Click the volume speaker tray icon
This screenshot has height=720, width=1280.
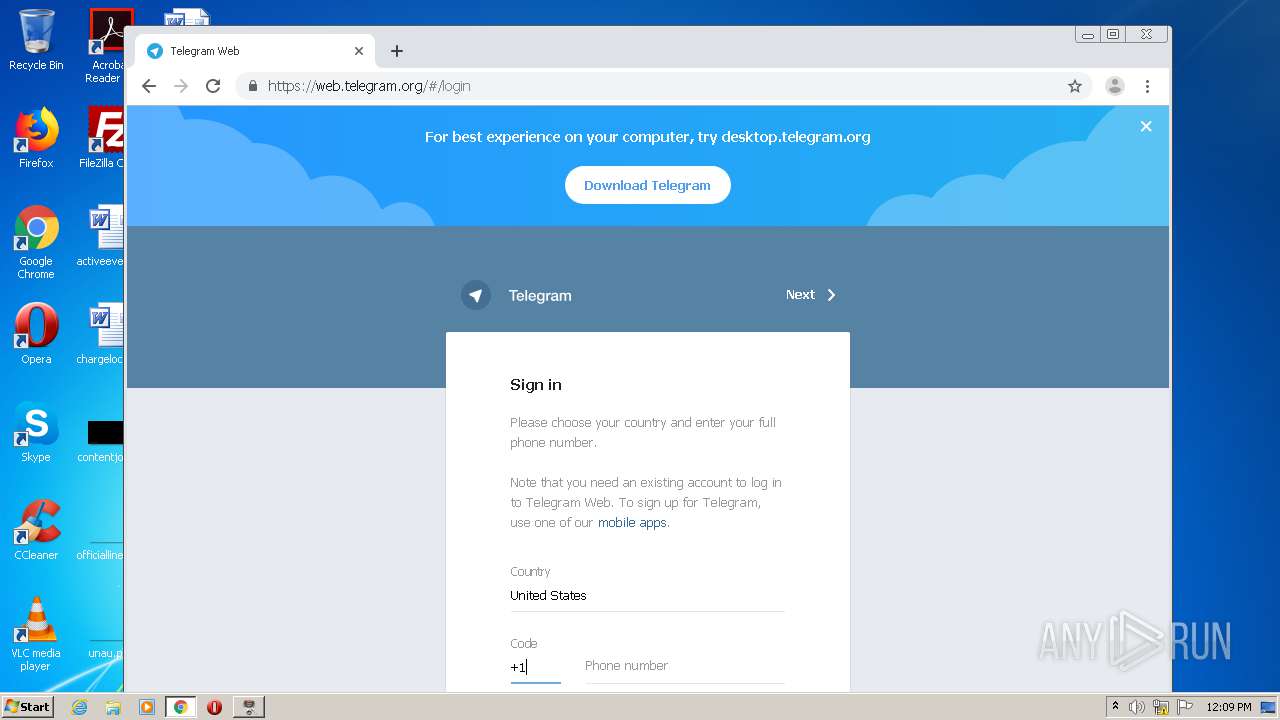click(1137, 707)
